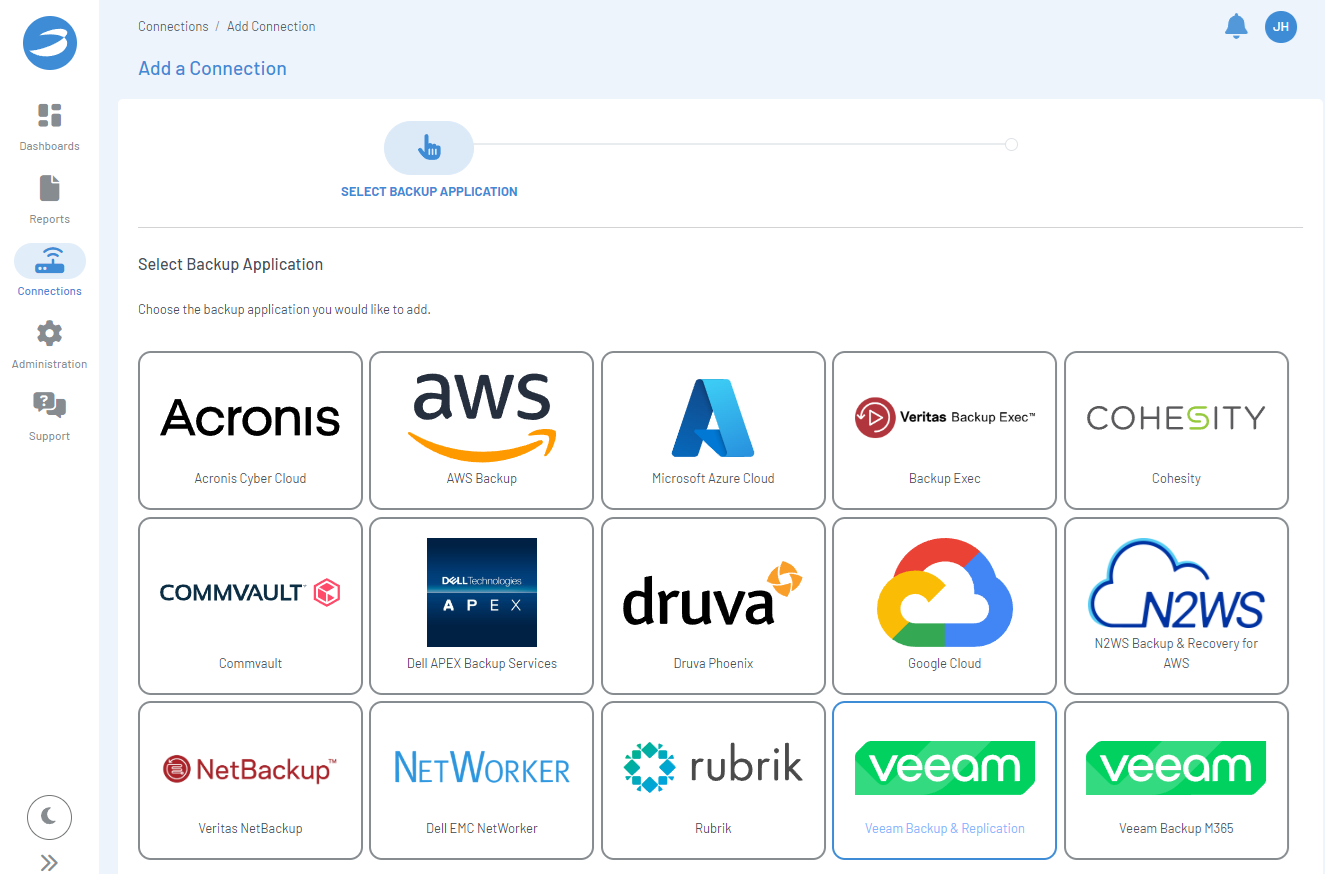The image size is (1325, 874).
Task: Toggle dark mode moon icon
Action: pyautogui.click(x=49, y=818)
